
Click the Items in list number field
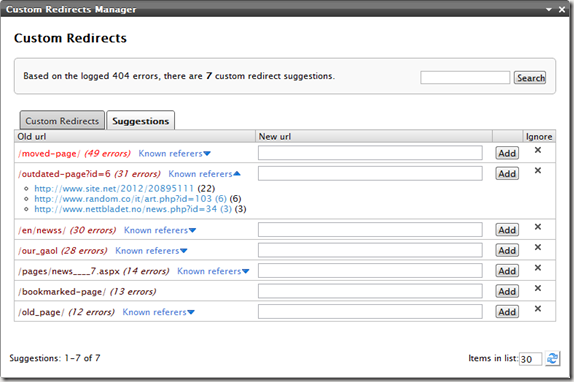tap(530, 359)
